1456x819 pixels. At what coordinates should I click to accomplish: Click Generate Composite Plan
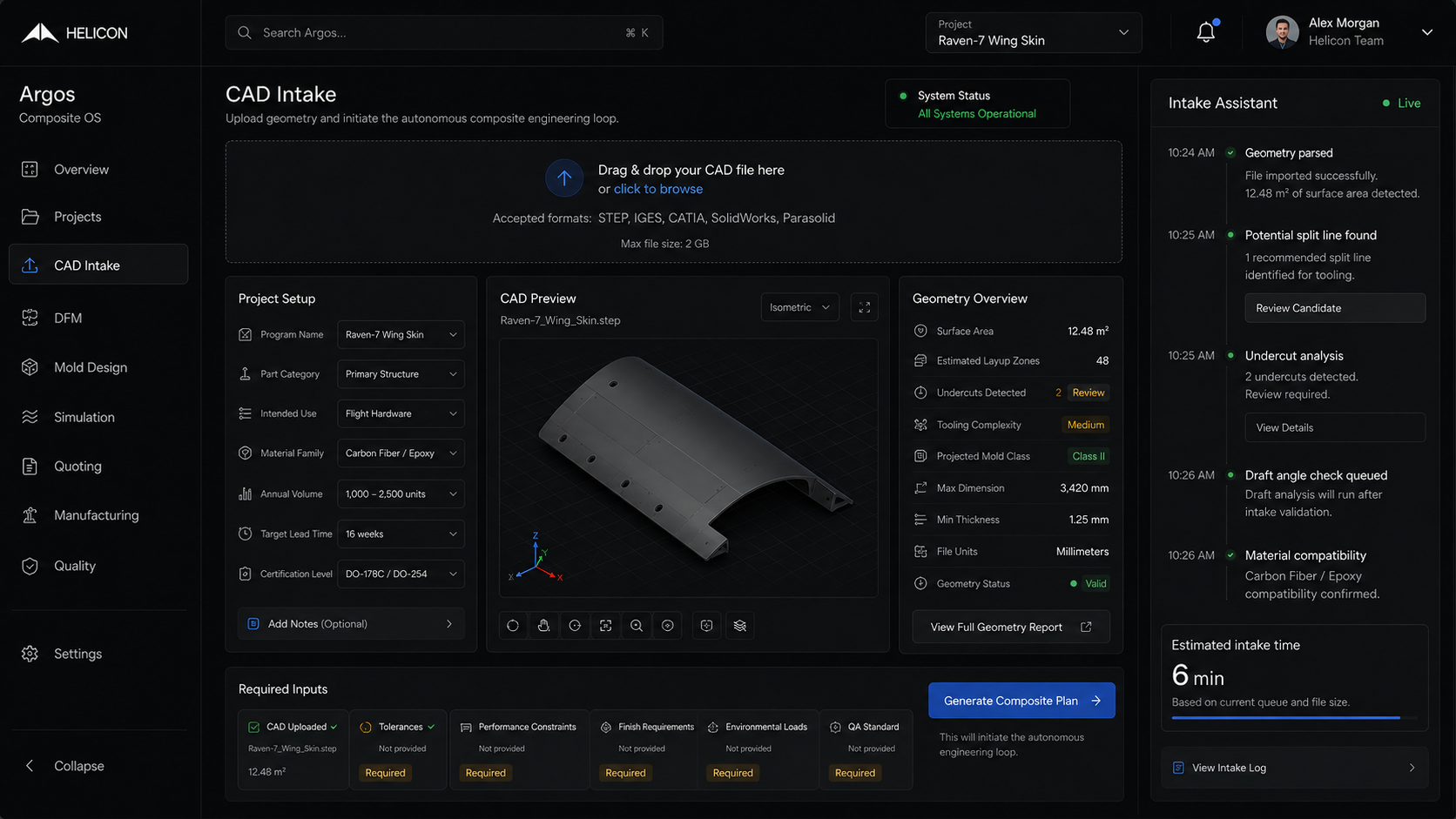[1021, 701]
